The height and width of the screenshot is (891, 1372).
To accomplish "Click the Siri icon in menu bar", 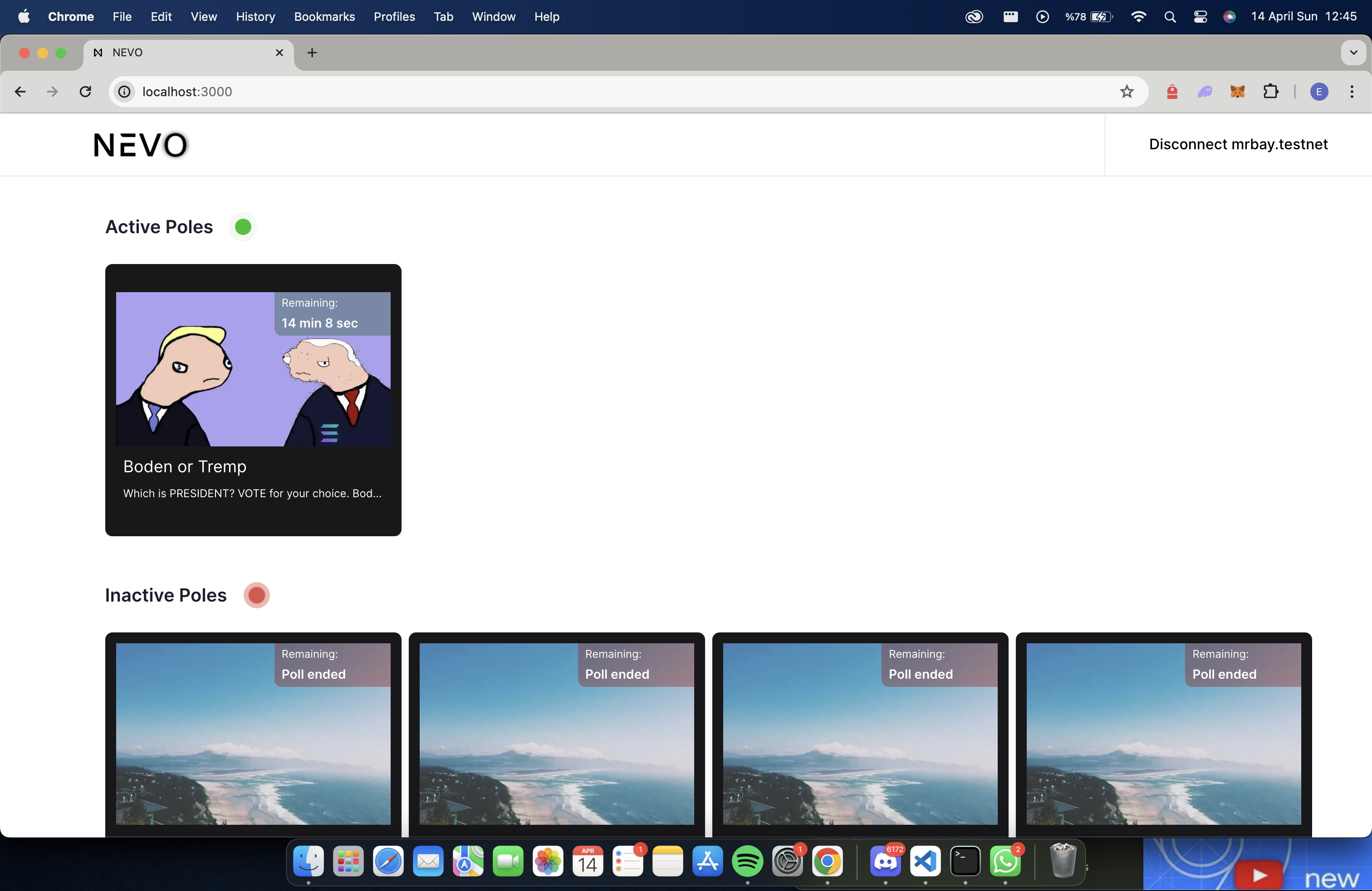I will click(x=1229, y=17).
